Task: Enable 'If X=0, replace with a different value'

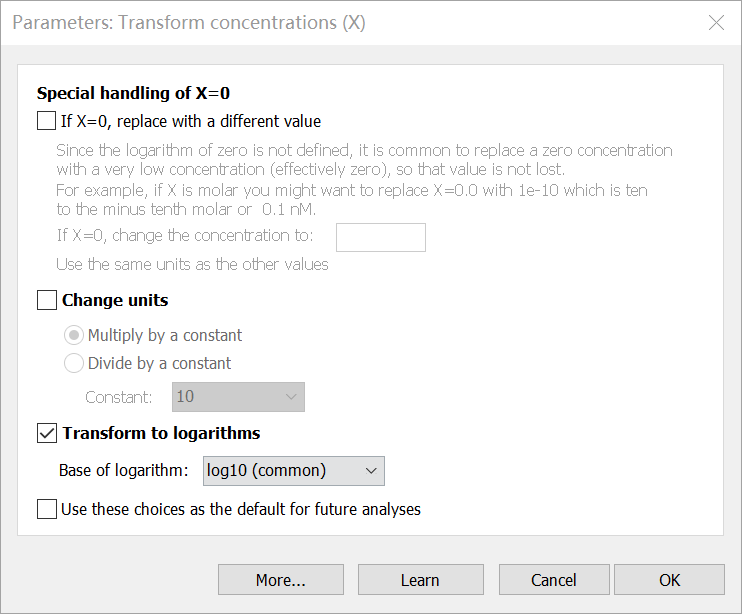Action: 47,121
